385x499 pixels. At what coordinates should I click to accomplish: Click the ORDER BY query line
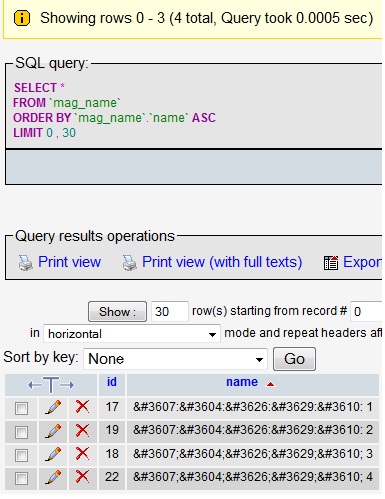coord(114,118)
